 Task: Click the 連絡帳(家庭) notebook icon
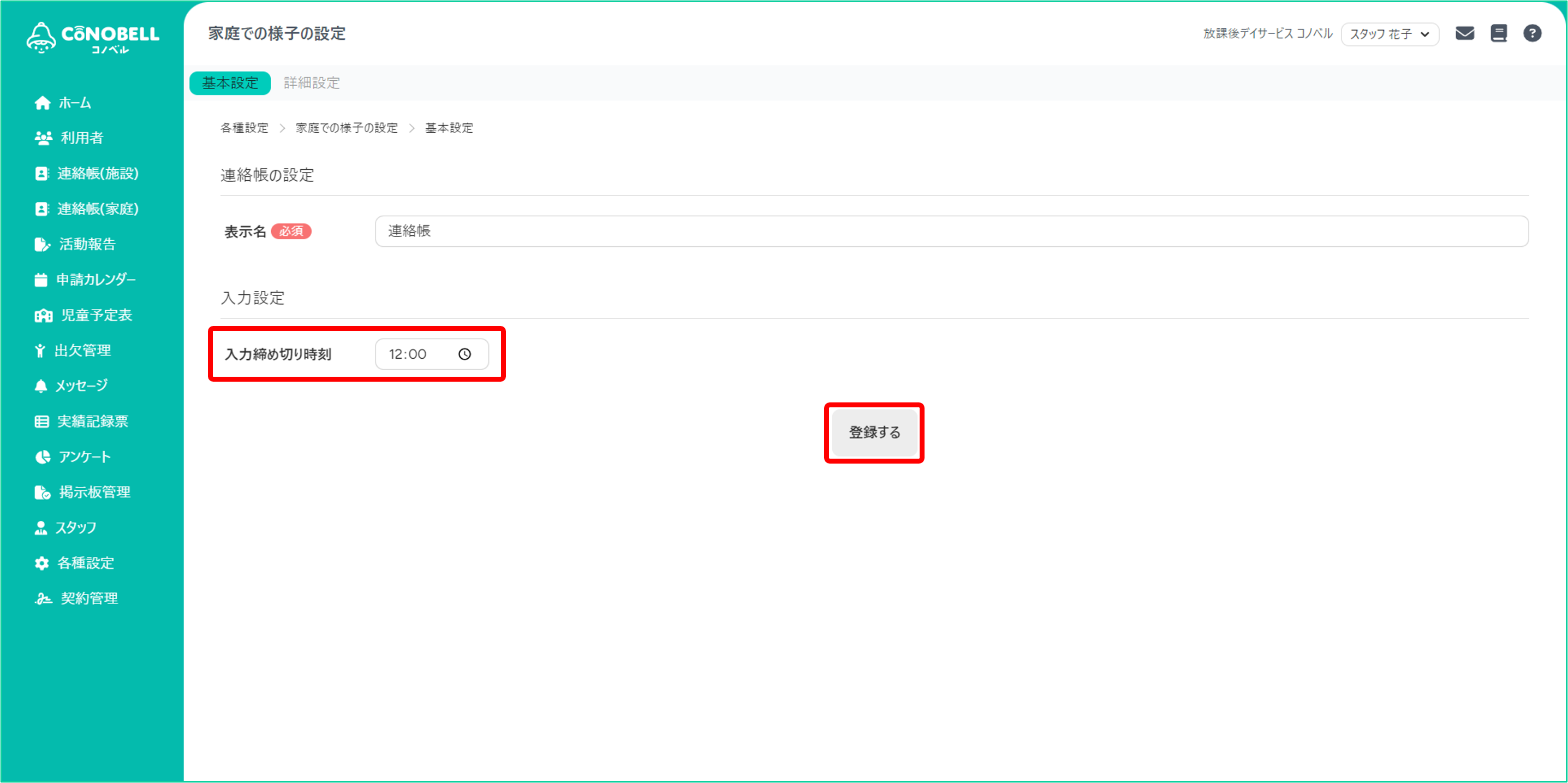tap(41, 209)
